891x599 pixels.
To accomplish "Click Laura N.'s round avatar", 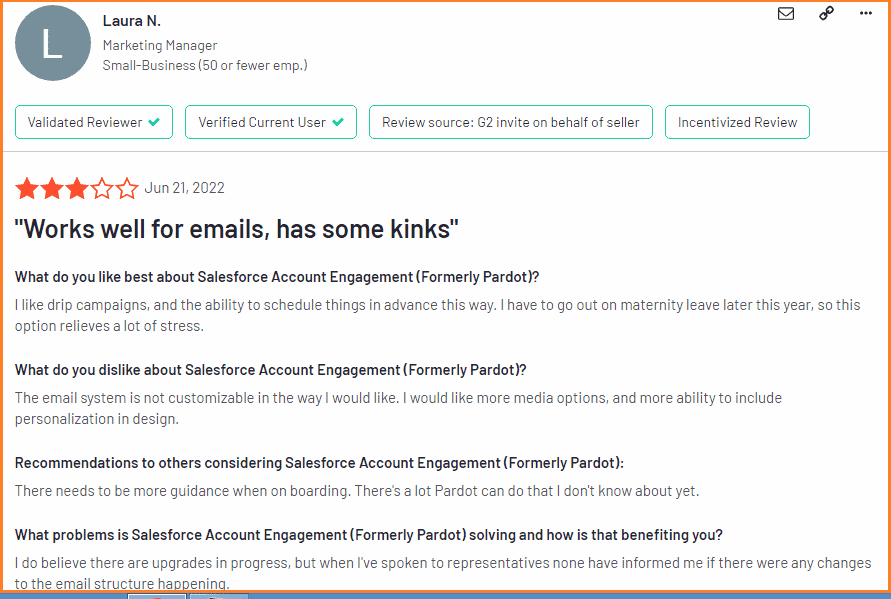I will [x=52, y=43].
